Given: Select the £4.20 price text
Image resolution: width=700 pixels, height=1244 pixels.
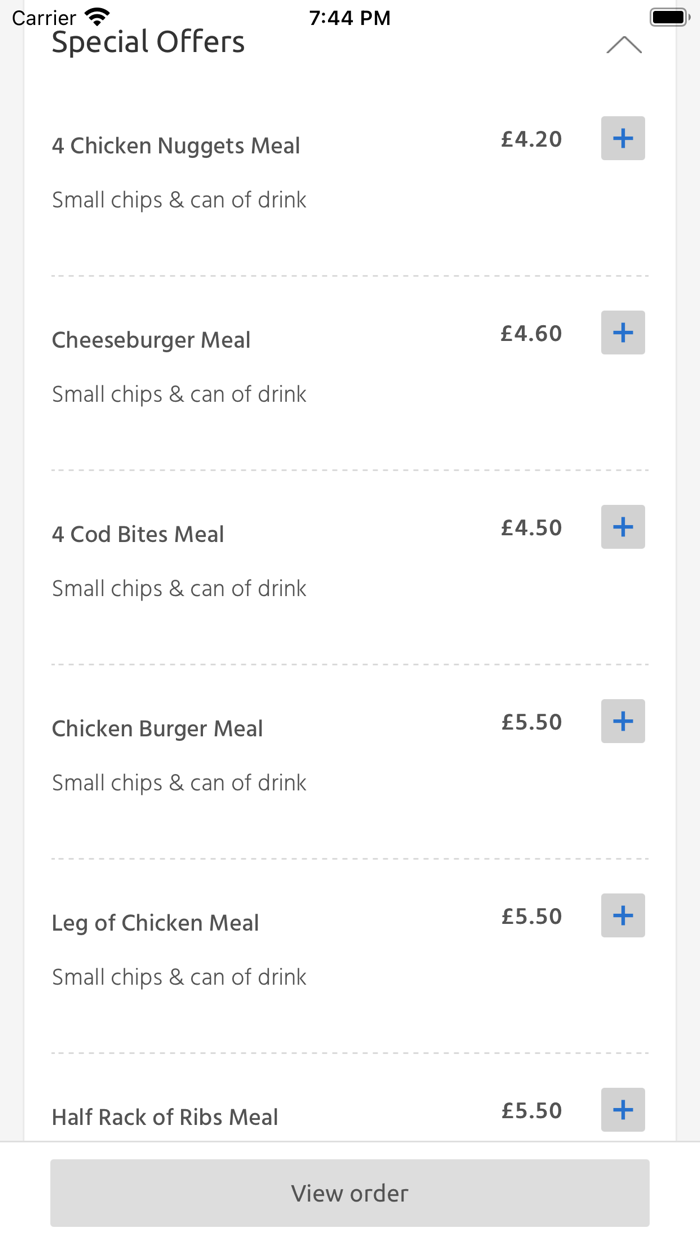Looking at the screenshot, I should tap(531, 139).
